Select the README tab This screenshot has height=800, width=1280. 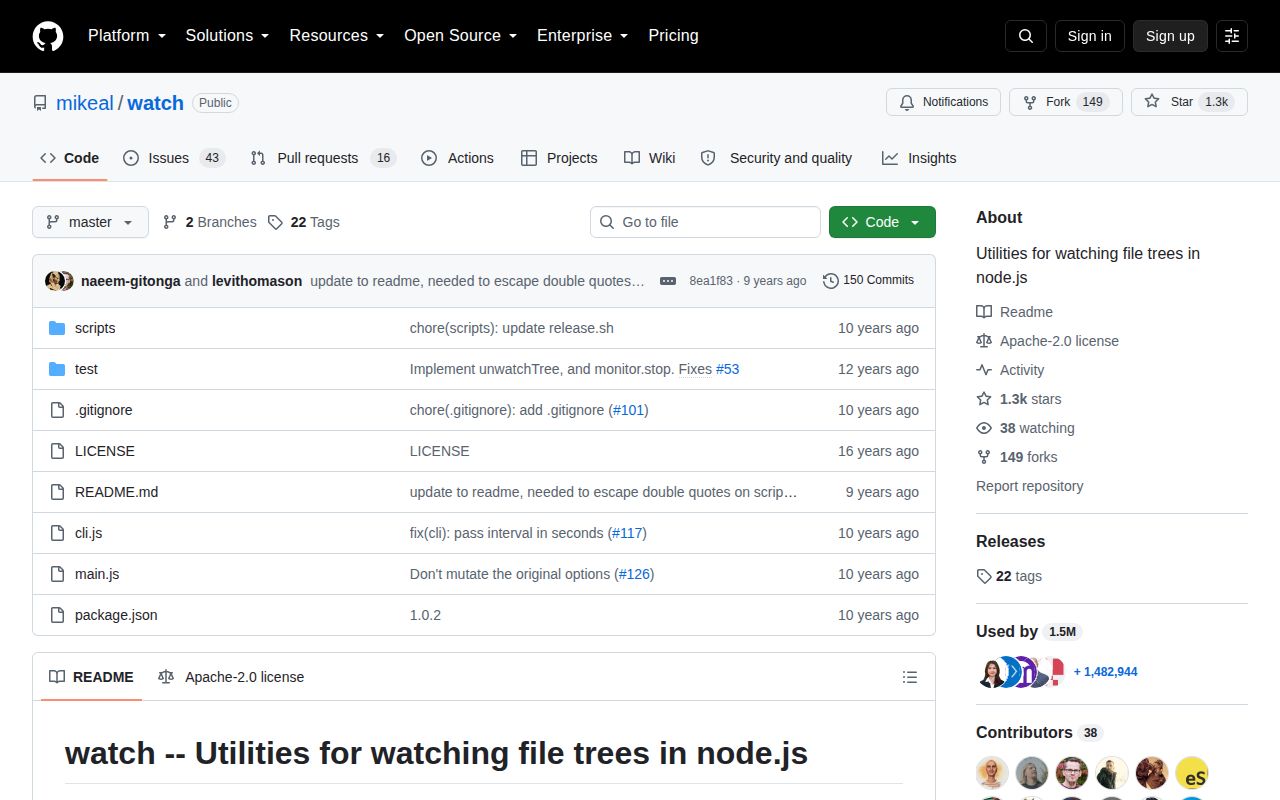[91, 677]
